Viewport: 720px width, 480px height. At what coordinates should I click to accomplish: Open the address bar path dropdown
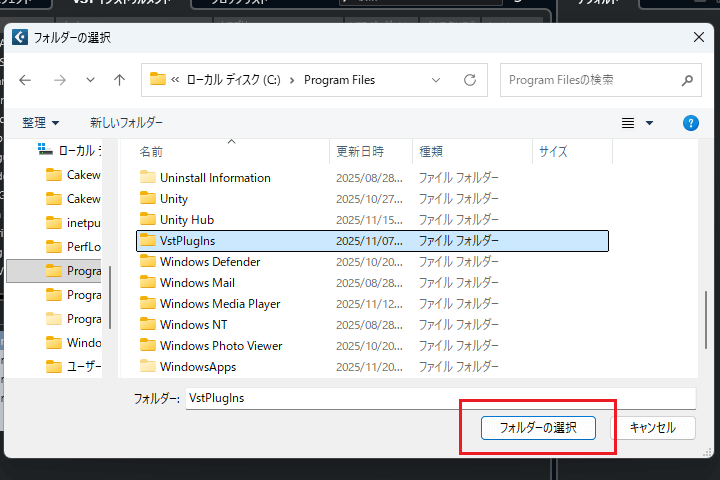(436, 80)
